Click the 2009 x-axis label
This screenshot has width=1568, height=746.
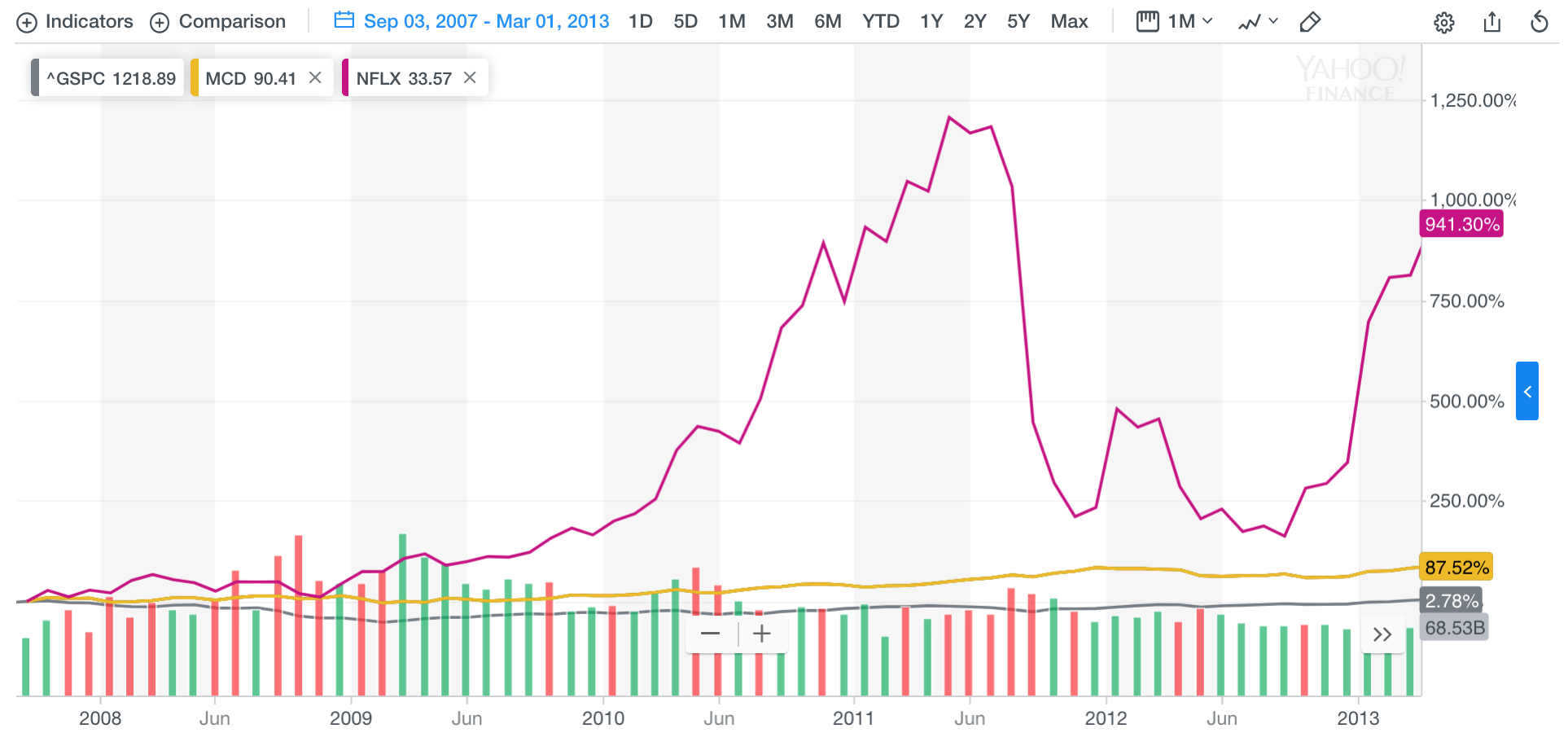pos(351,718)
